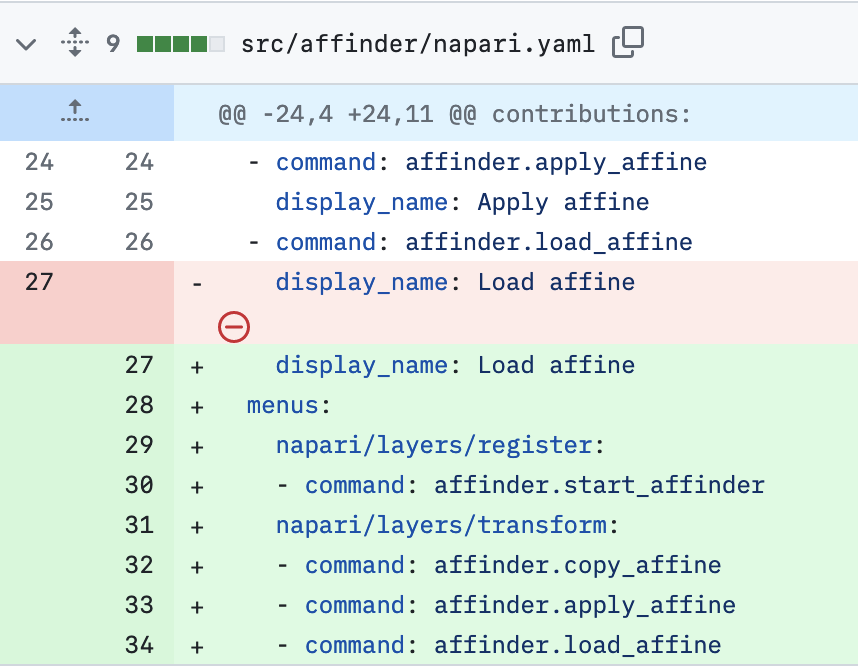The image size is (858, 668).
Task: Click the red no-newline warning icon
Action: (234, 327)
